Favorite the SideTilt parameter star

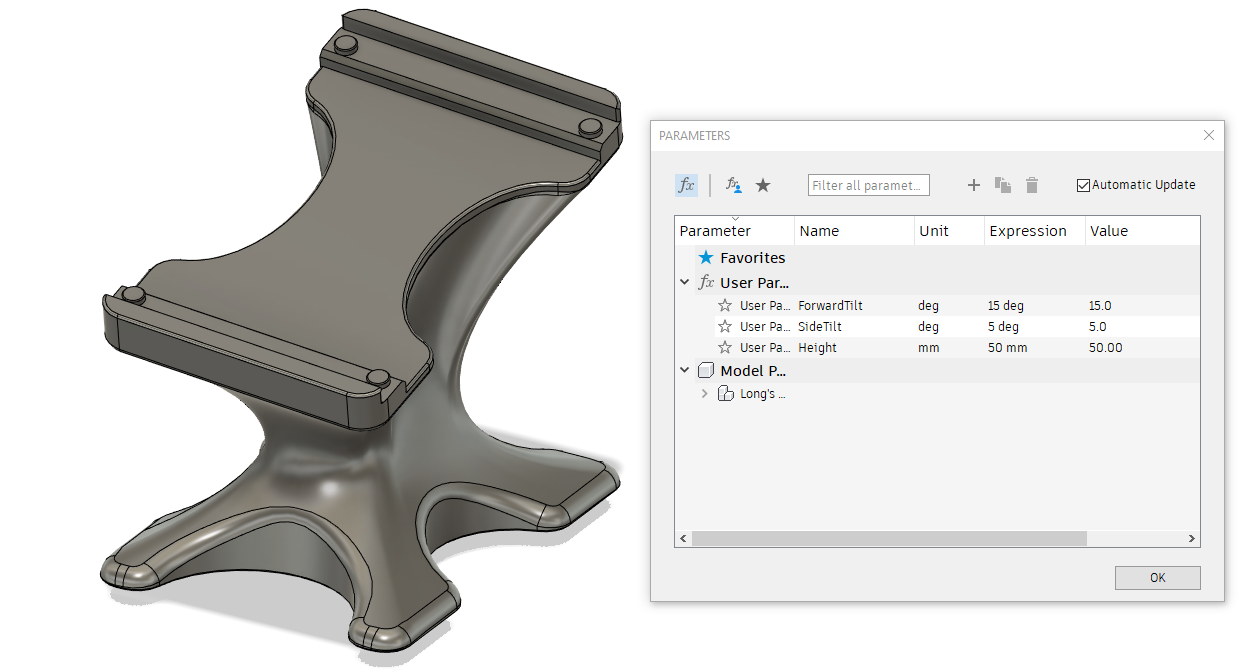[725, 327]
